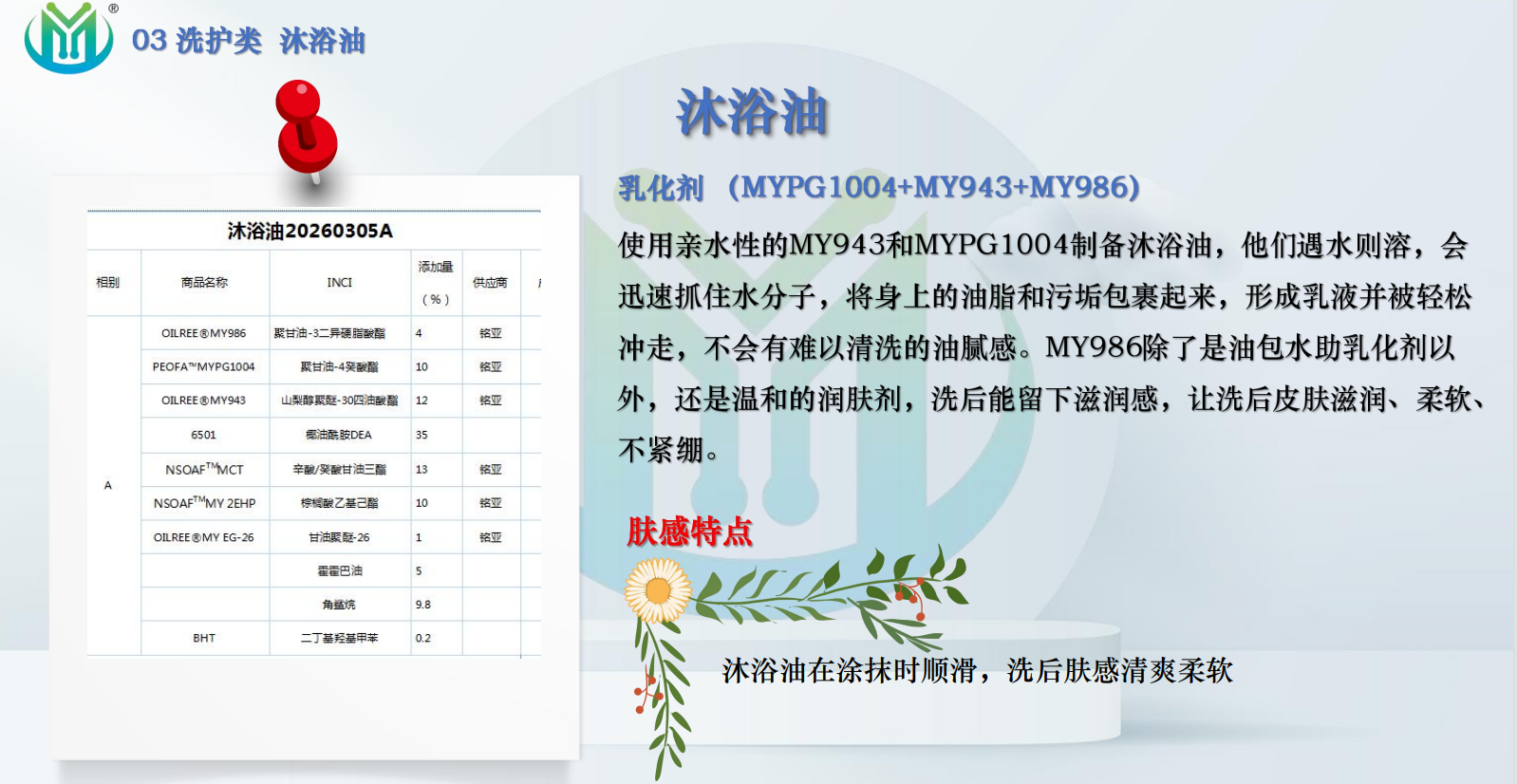Click the INCI cell "二丁基羟基甲苯"
Screen dimensions: 1517x784
pos(339,638)
